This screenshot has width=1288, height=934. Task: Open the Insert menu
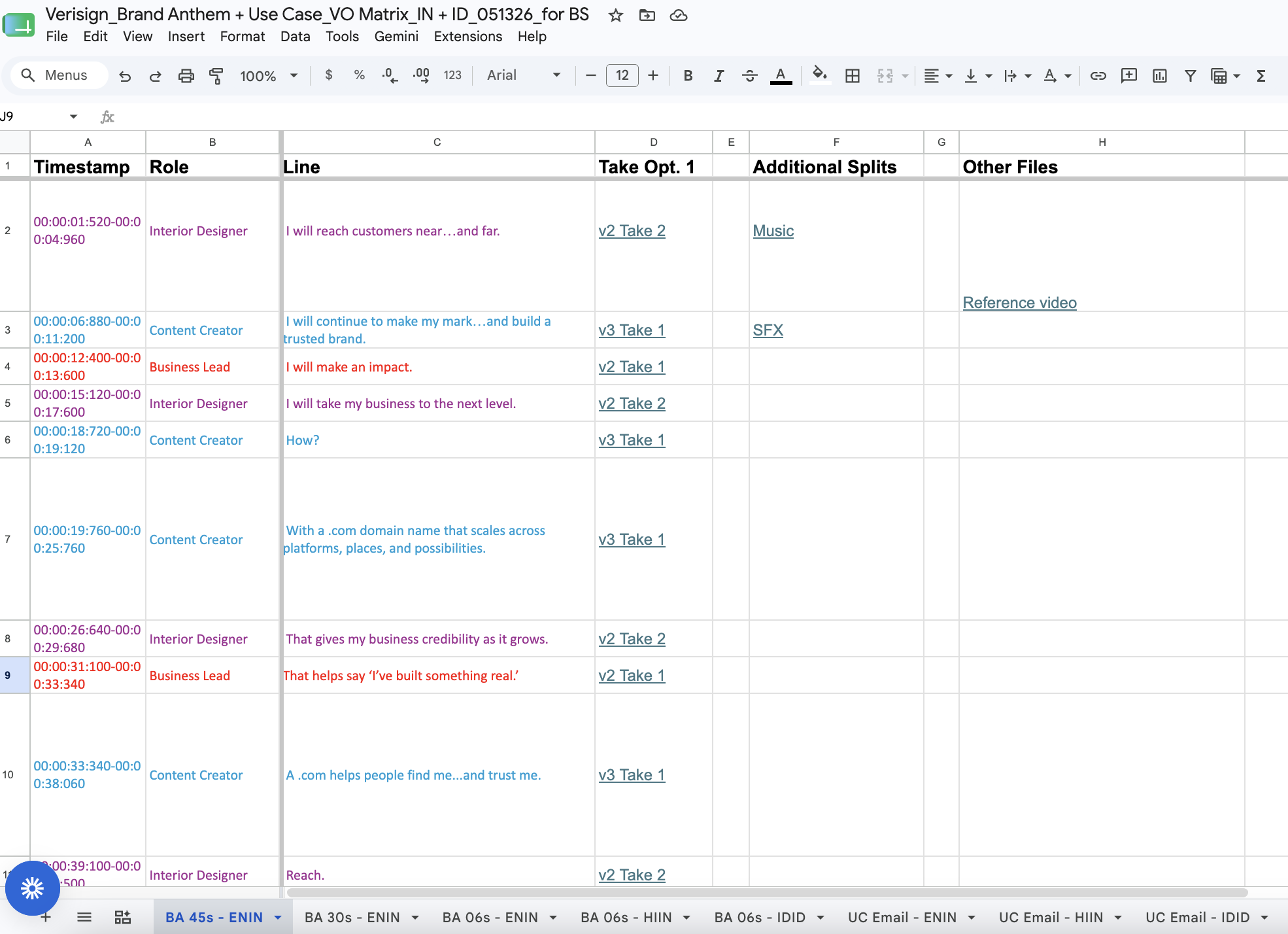tap(186, 37)
